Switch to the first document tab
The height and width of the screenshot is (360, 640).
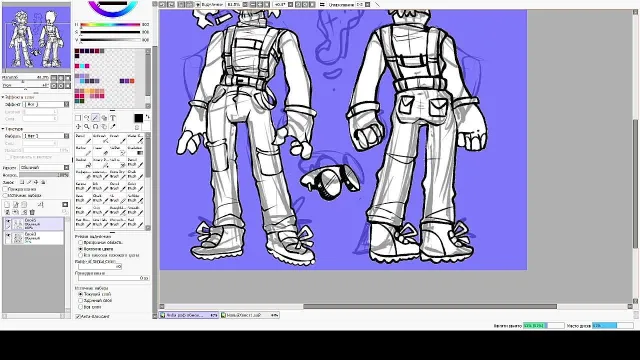coord(189,315)
